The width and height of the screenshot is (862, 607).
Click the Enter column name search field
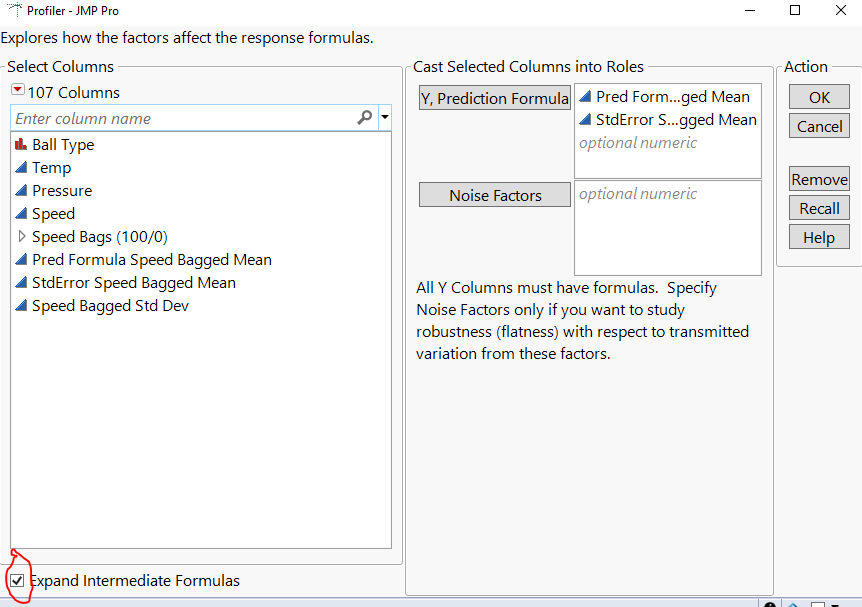click(x=180, y=118)
